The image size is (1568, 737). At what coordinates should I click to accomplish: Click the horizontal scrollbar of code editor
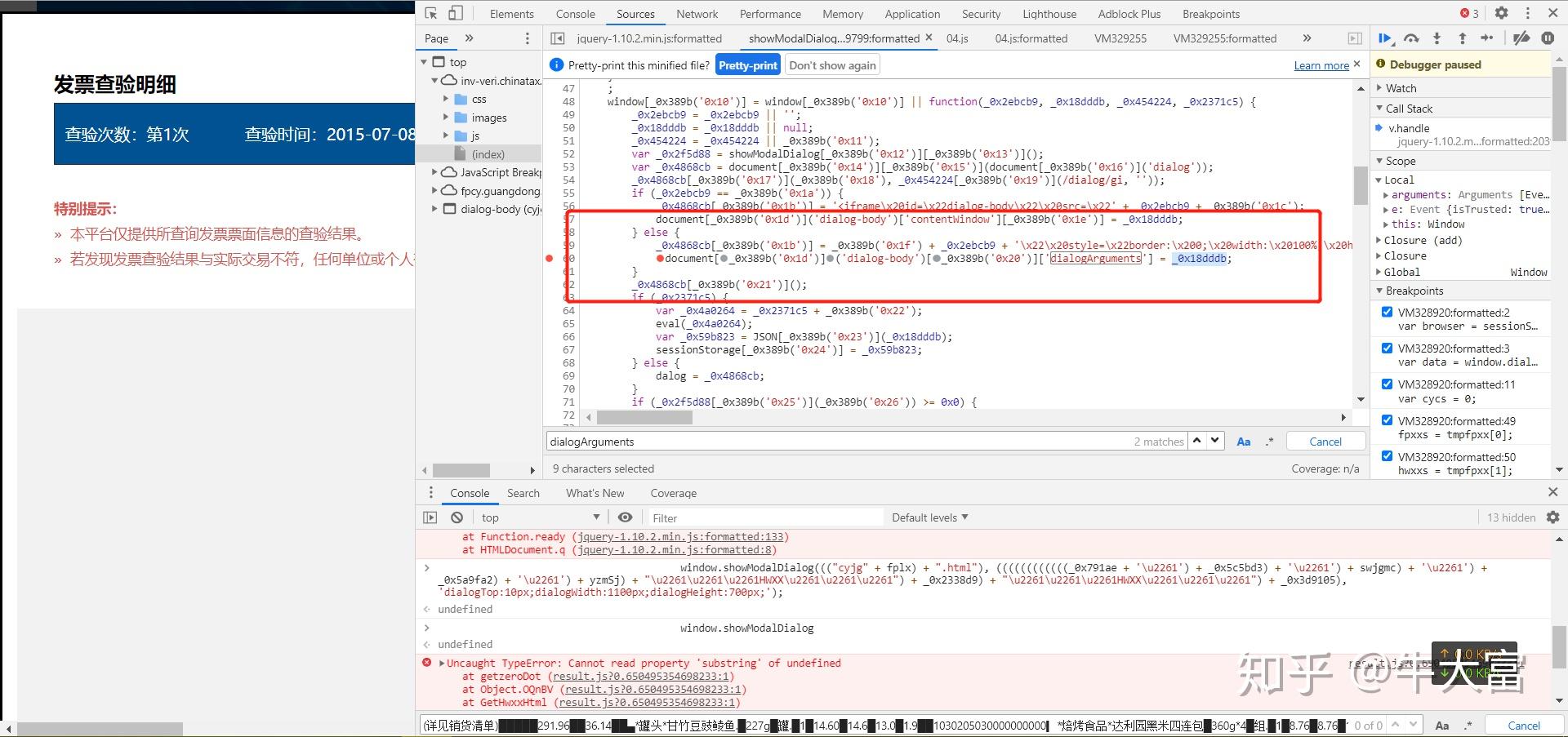[644, 418]
